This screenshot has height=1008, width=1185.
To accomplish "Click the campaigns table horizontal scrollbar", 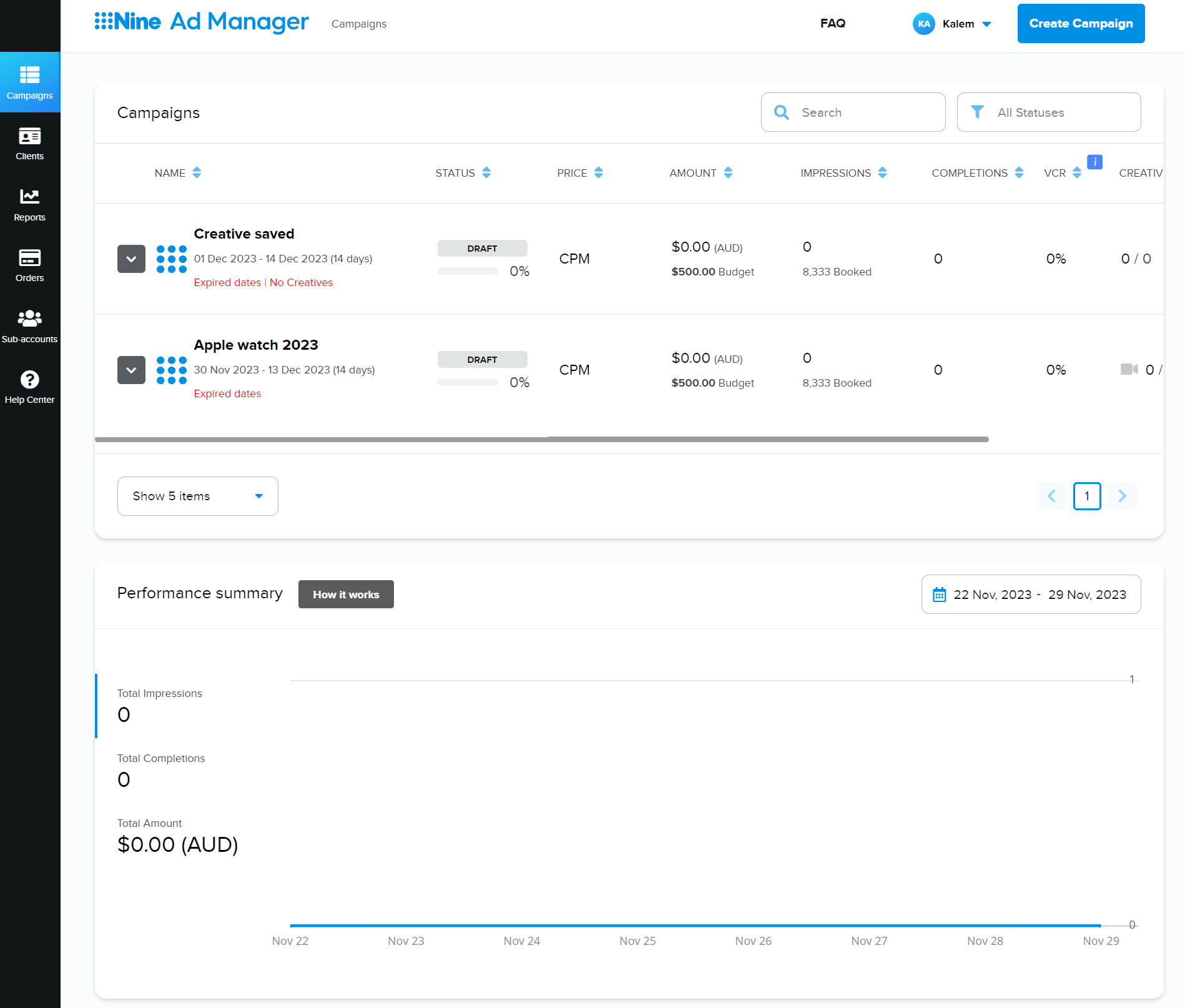I will pyautogui.click(x=542, y=440).
